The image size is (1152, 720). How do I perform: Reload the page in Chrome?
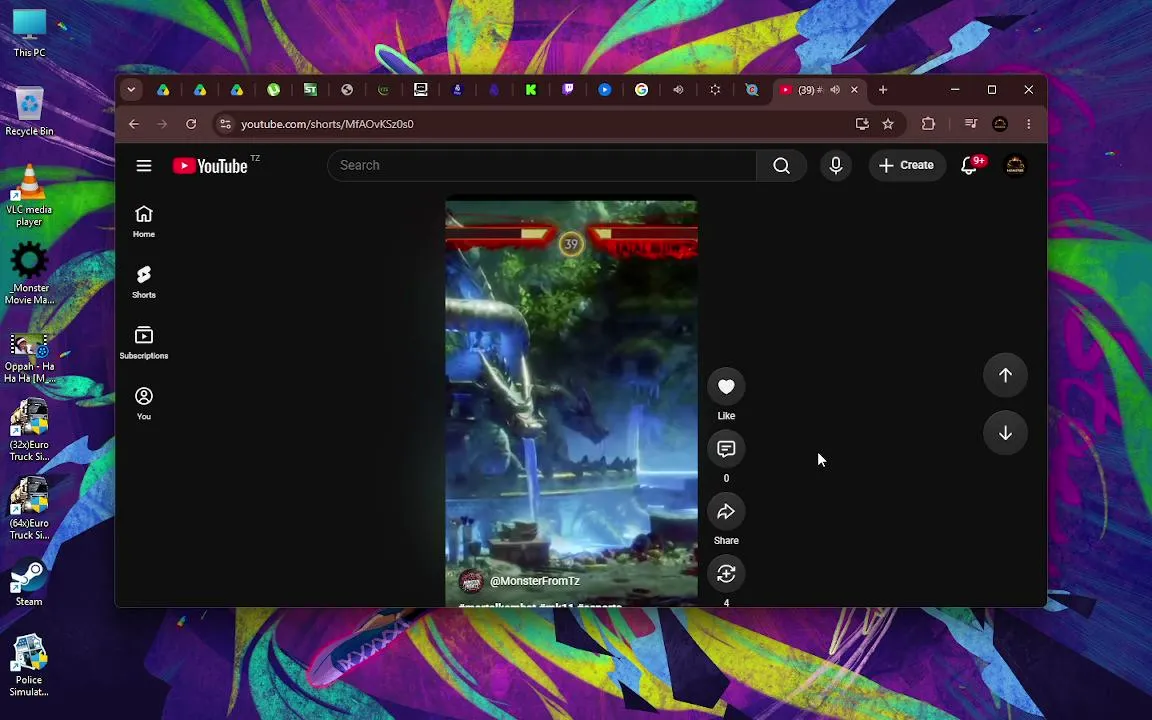pos(191,124)
